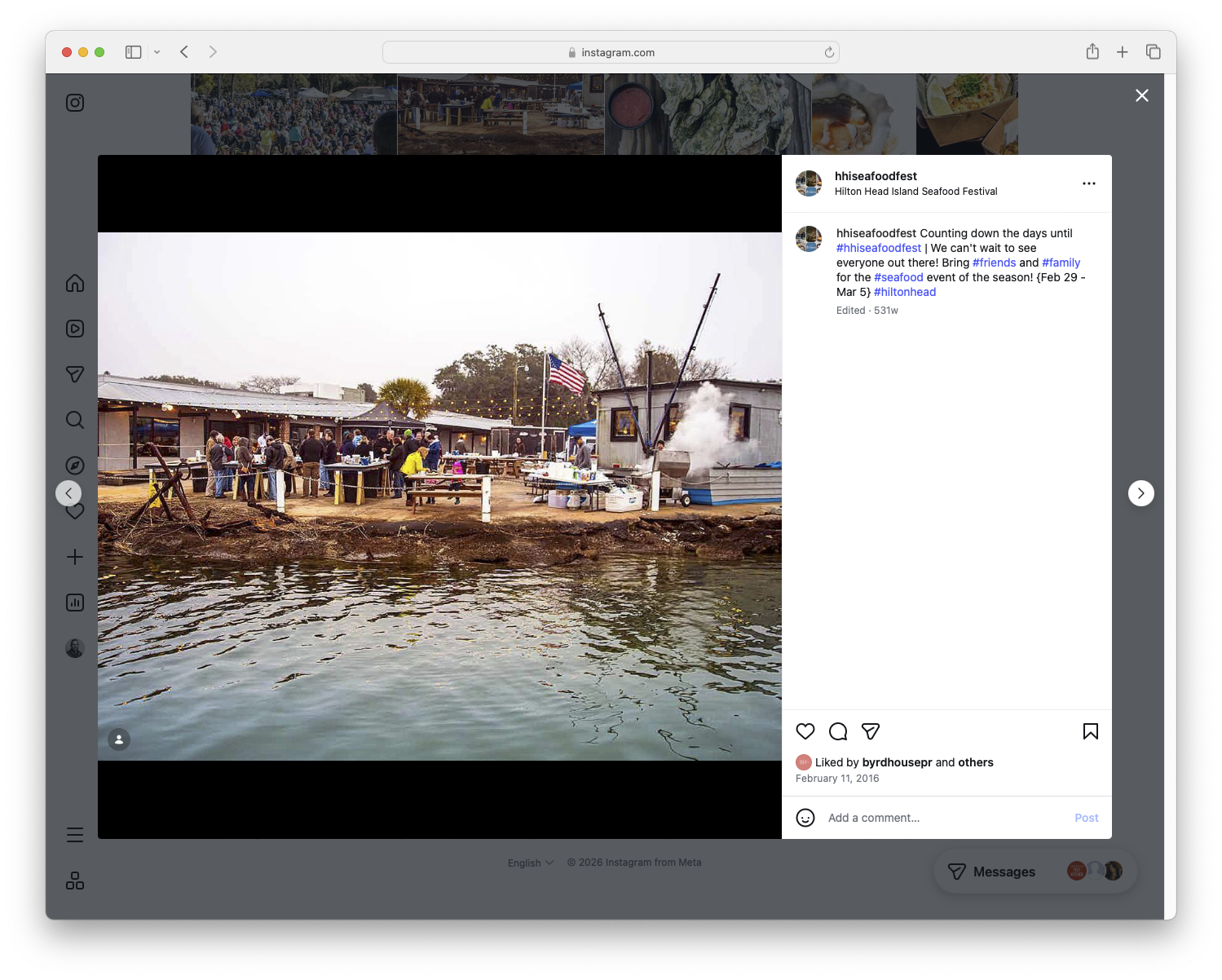Save the post with the bookmark icon

tap(1090, 731)
